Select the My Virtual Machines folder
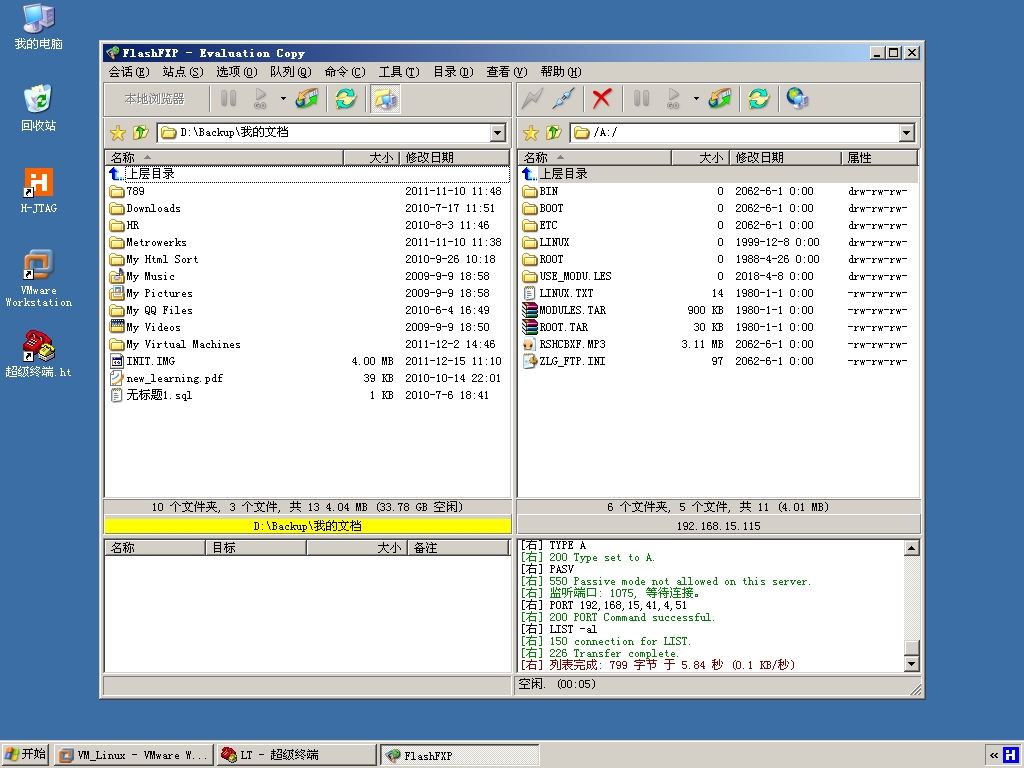 (308, 344)
